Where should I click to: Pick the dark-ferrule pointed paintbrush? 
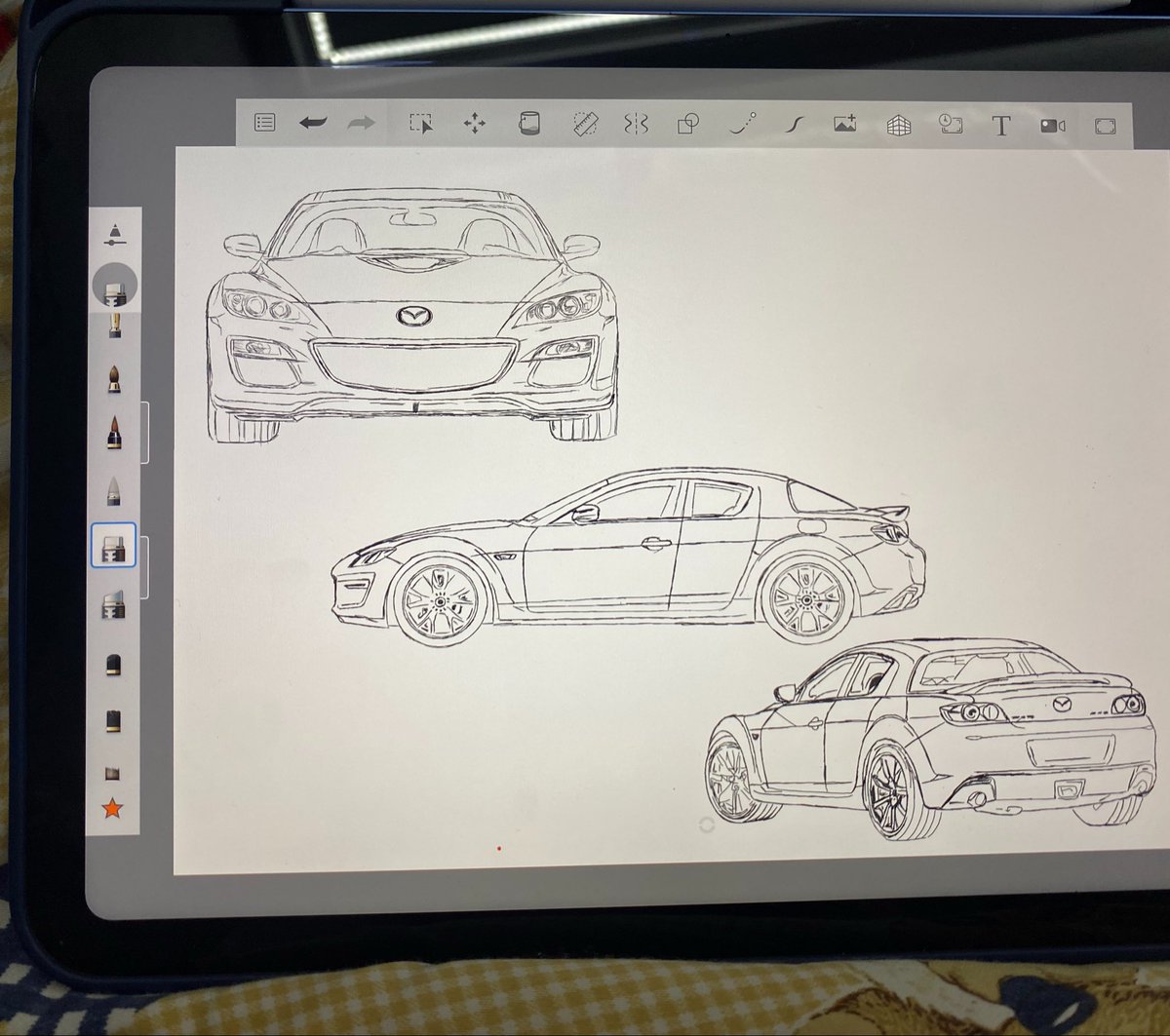(x=114, y=432)
